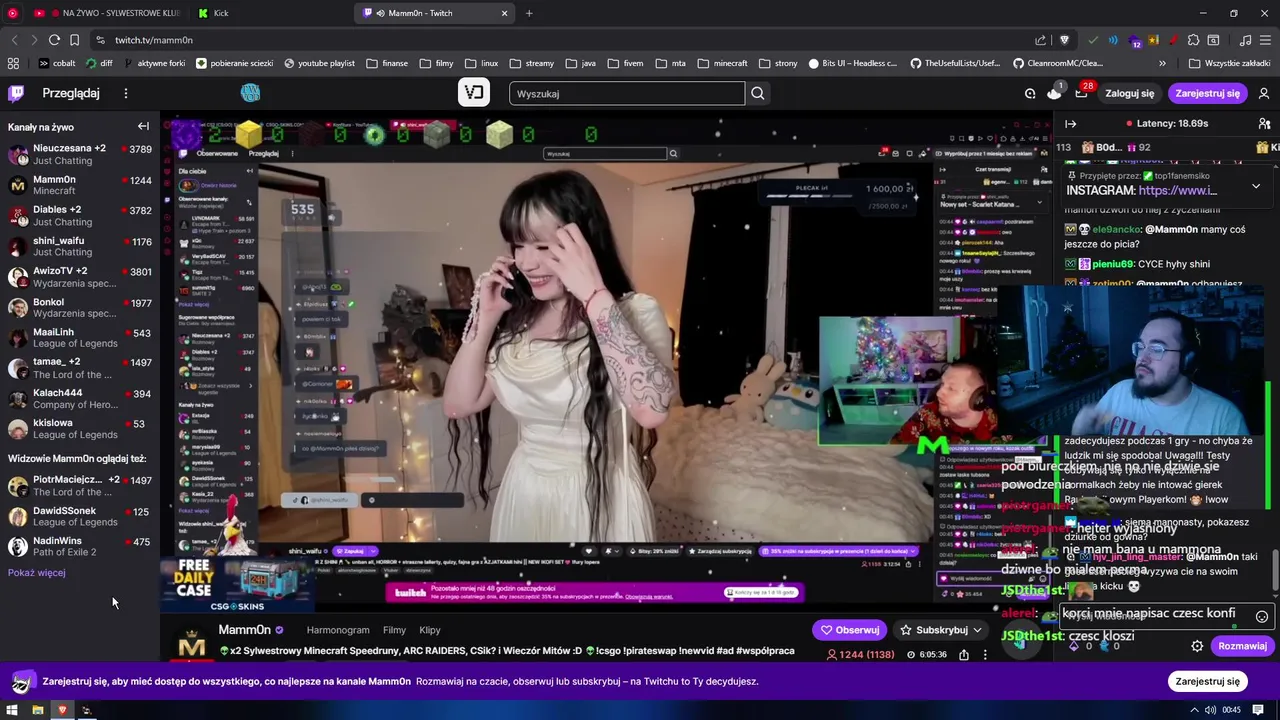Image resolution: width=1280 pixels, height=720 pixels.
Task: Open the shini_waifu channel in sidebar
Action: point(80,246)
